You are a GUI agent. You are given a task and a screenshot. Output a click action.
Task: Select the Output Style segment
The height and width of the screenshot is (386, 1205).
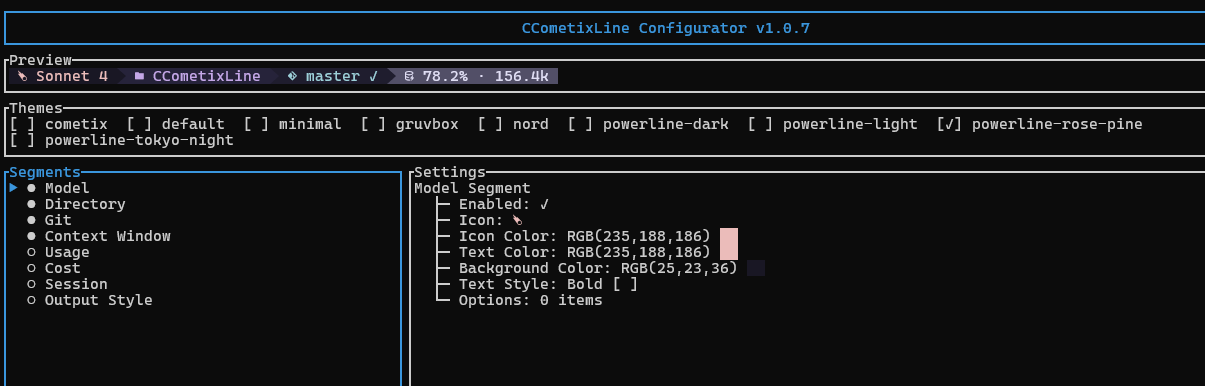point(98,300)
